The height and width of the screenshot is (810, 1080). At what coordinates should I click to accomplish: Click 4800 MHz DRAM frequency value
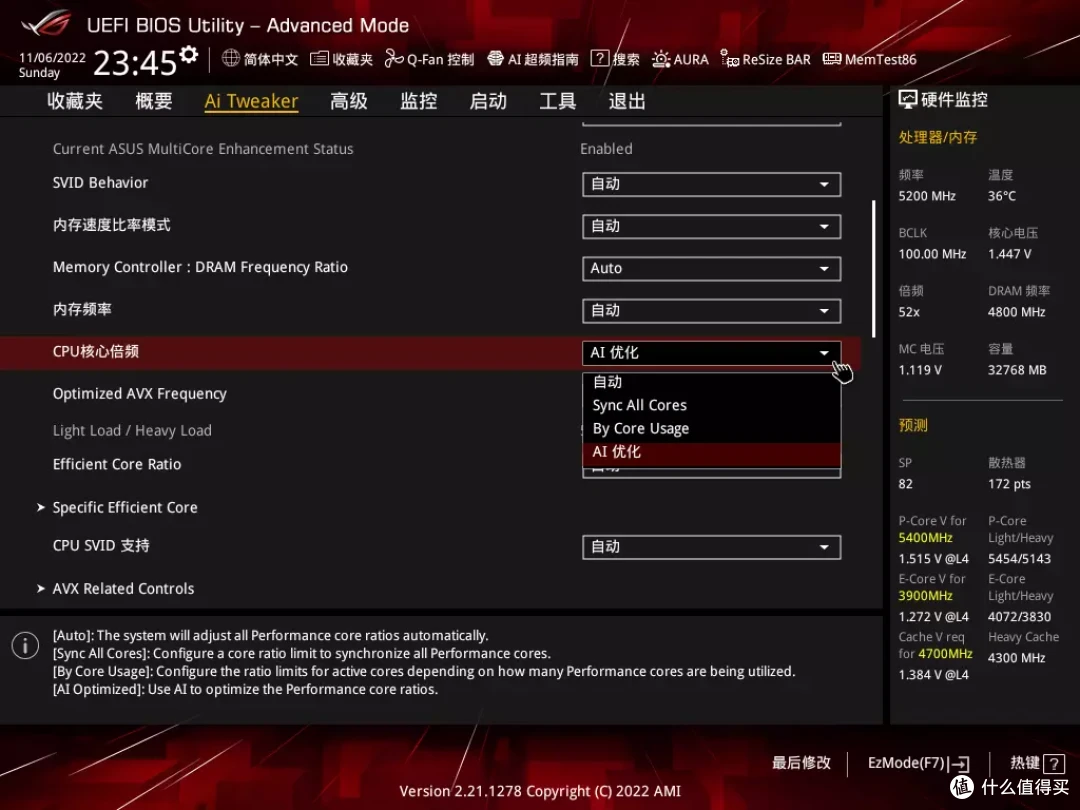tap(1017, 312)
